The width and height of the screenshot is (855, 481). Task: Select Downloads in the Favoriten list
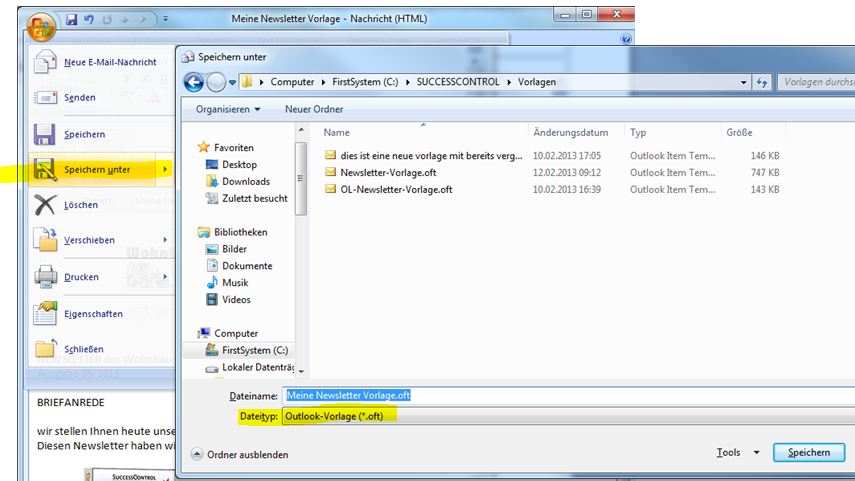[x=245, y=181]
